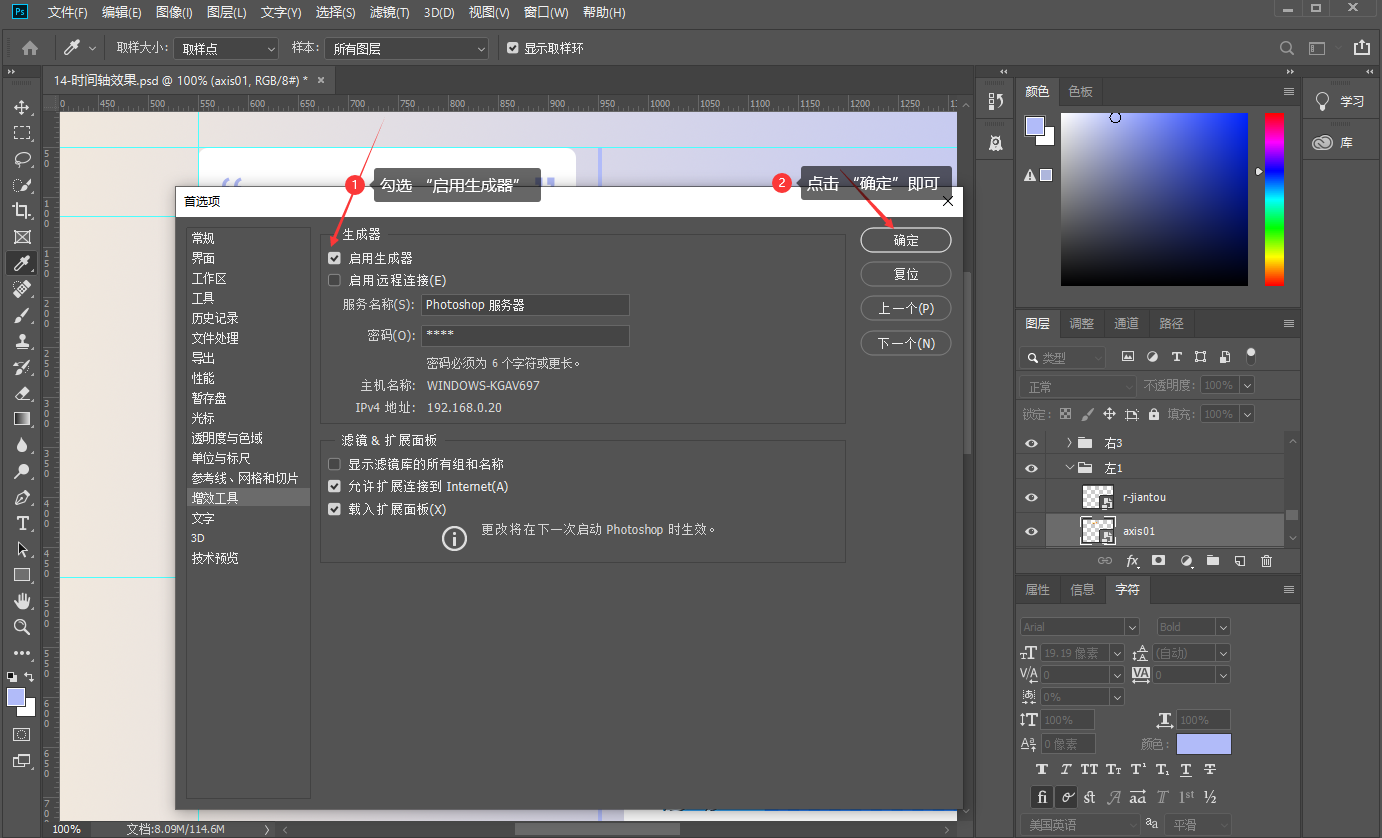1382x838 pixels.
Task: Click the 复位 button
Action: [906, 274]
